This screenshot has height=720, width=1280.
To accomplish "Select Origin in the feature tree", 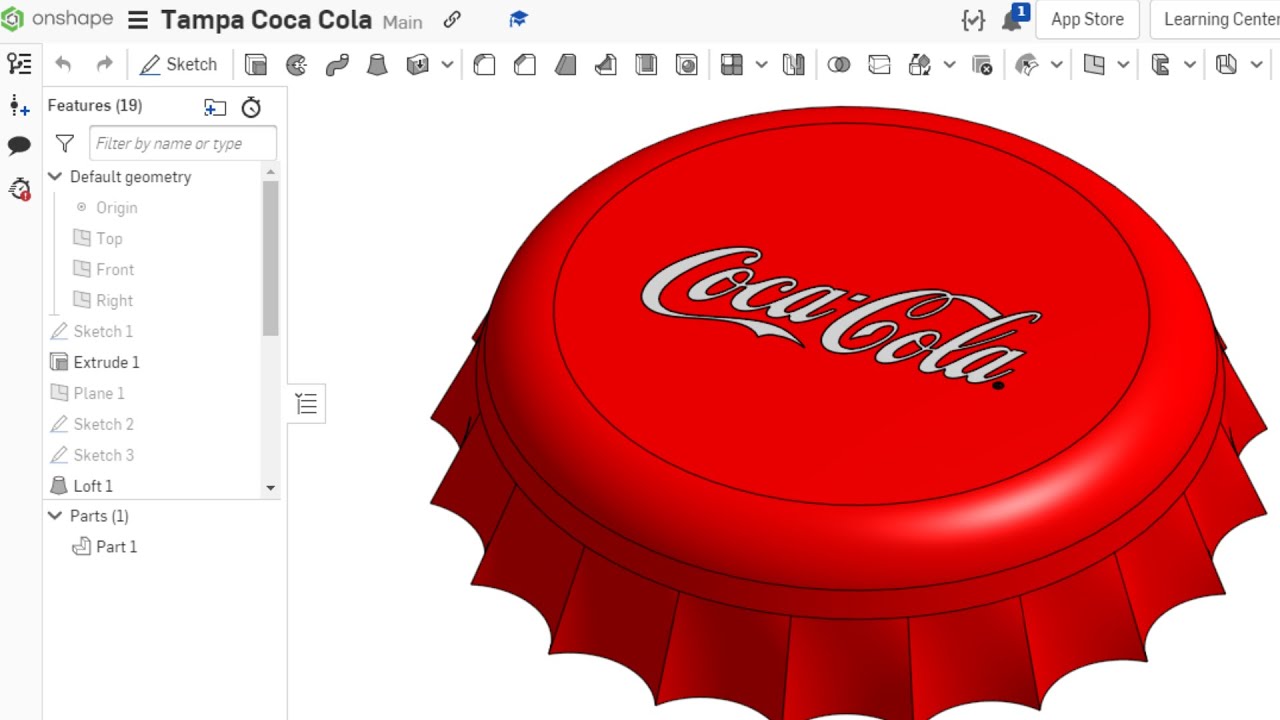I will (117, 208).
